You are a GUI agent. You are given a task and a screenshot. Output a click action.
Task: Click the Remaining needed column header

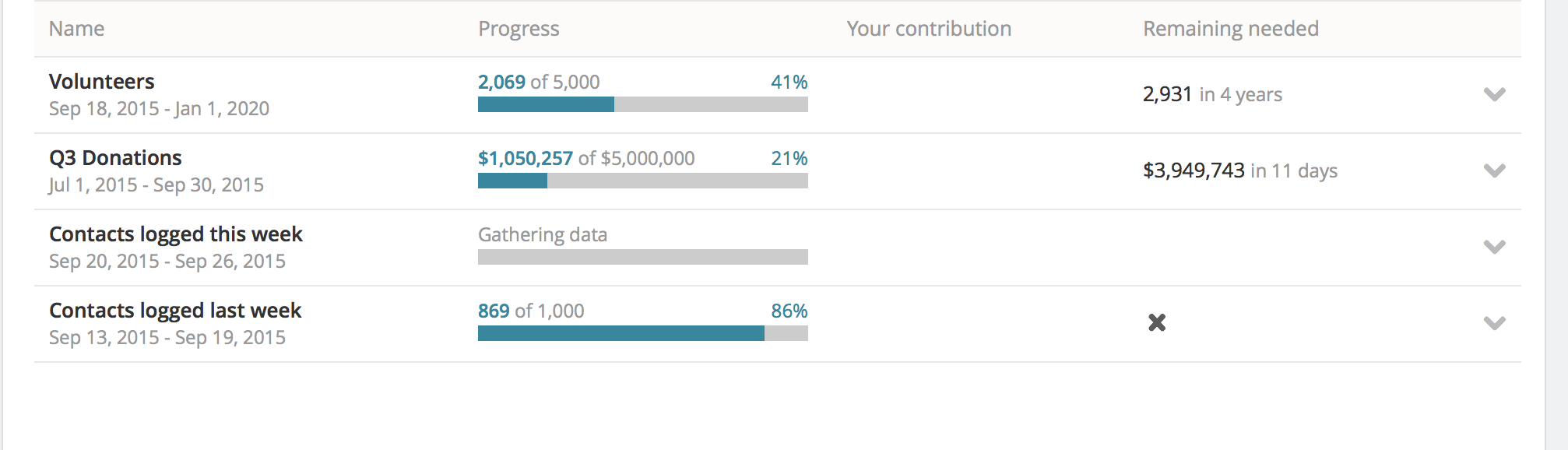coord(1231,29)
